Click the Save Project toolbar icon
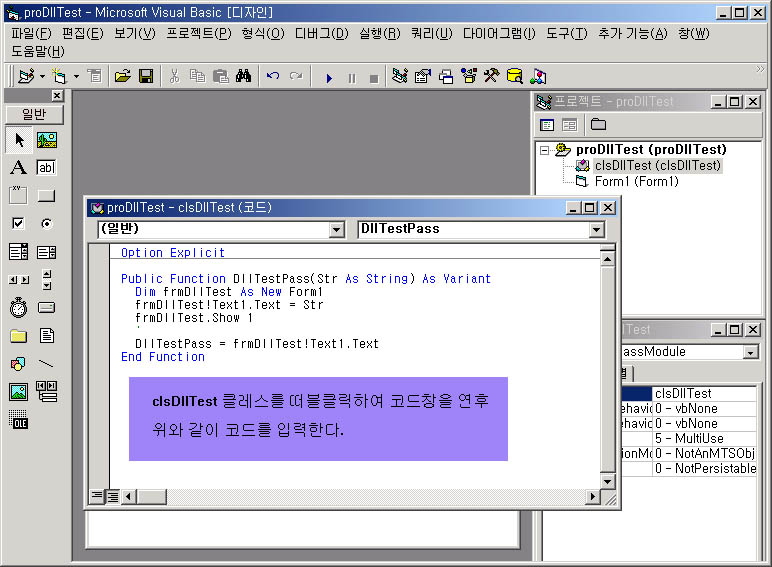This screenshot has width=772, height=567. tap(146, 76)
